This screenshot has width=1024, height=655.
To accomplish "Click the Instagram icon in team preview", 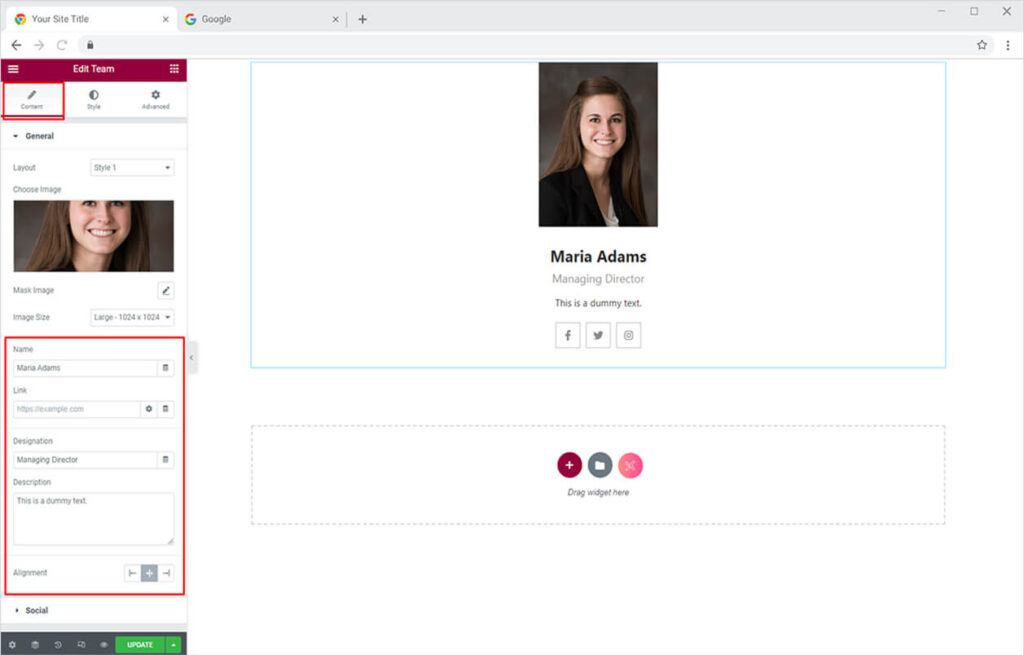I will tap(628, 336).
